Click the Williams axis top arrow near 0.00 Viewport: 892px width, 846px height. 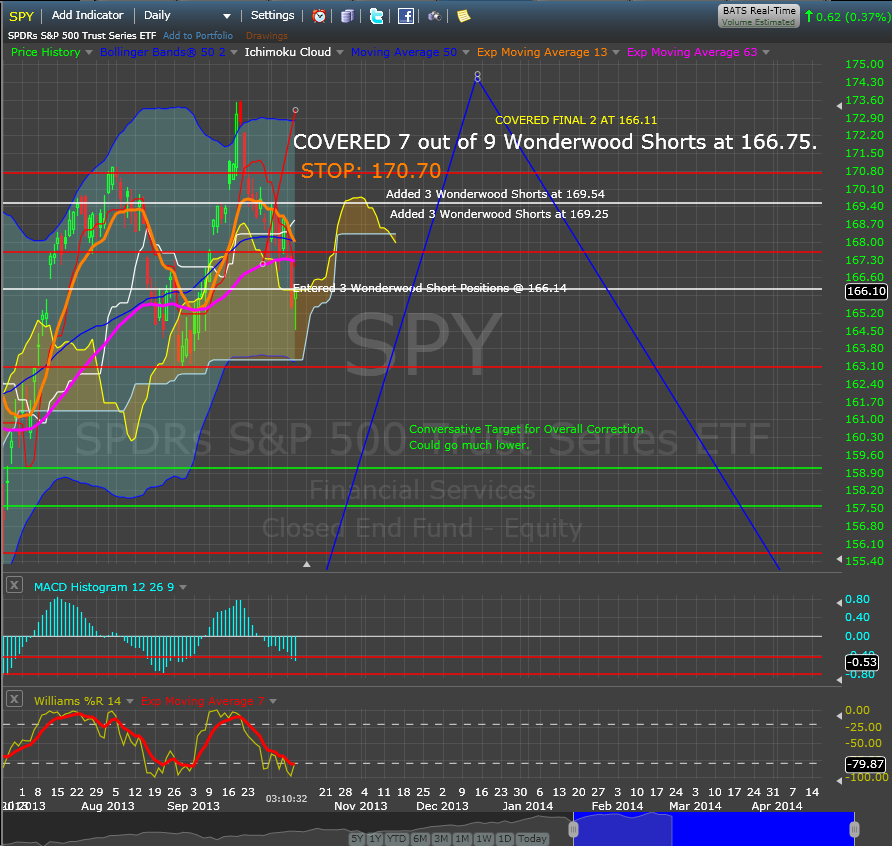pos(839,716)
